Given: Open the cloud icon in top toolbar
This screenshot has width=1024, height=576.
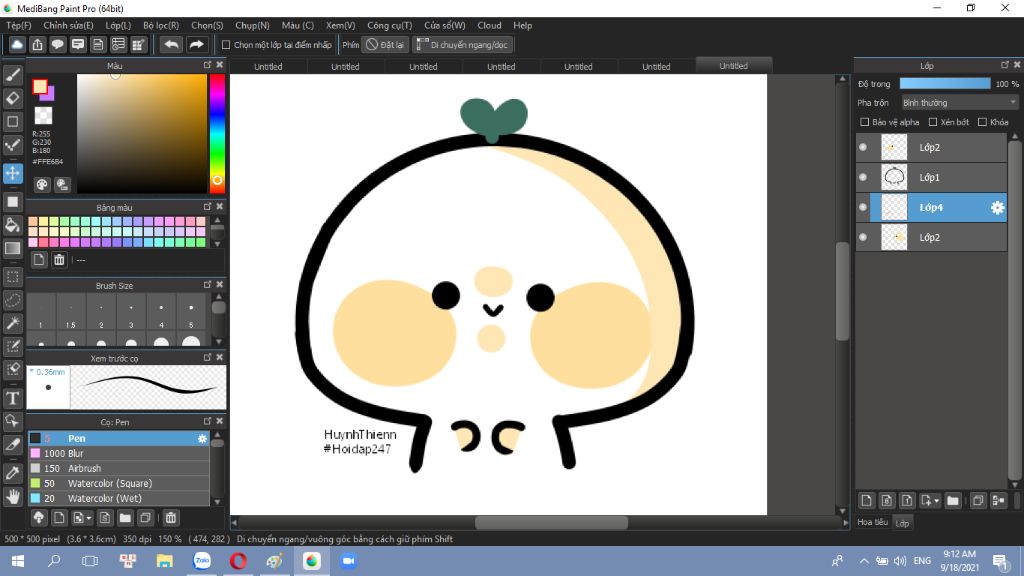Looking at the screenshot, I should (17, 44).
